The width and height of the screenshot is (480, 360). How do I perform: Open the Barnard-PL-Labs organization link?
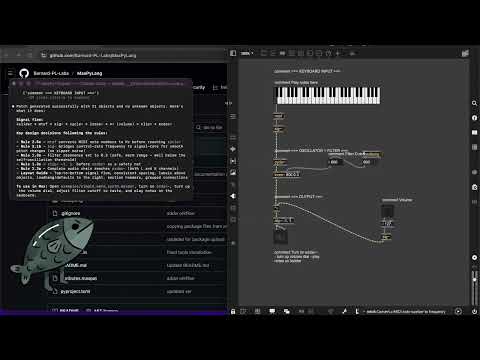51,73
